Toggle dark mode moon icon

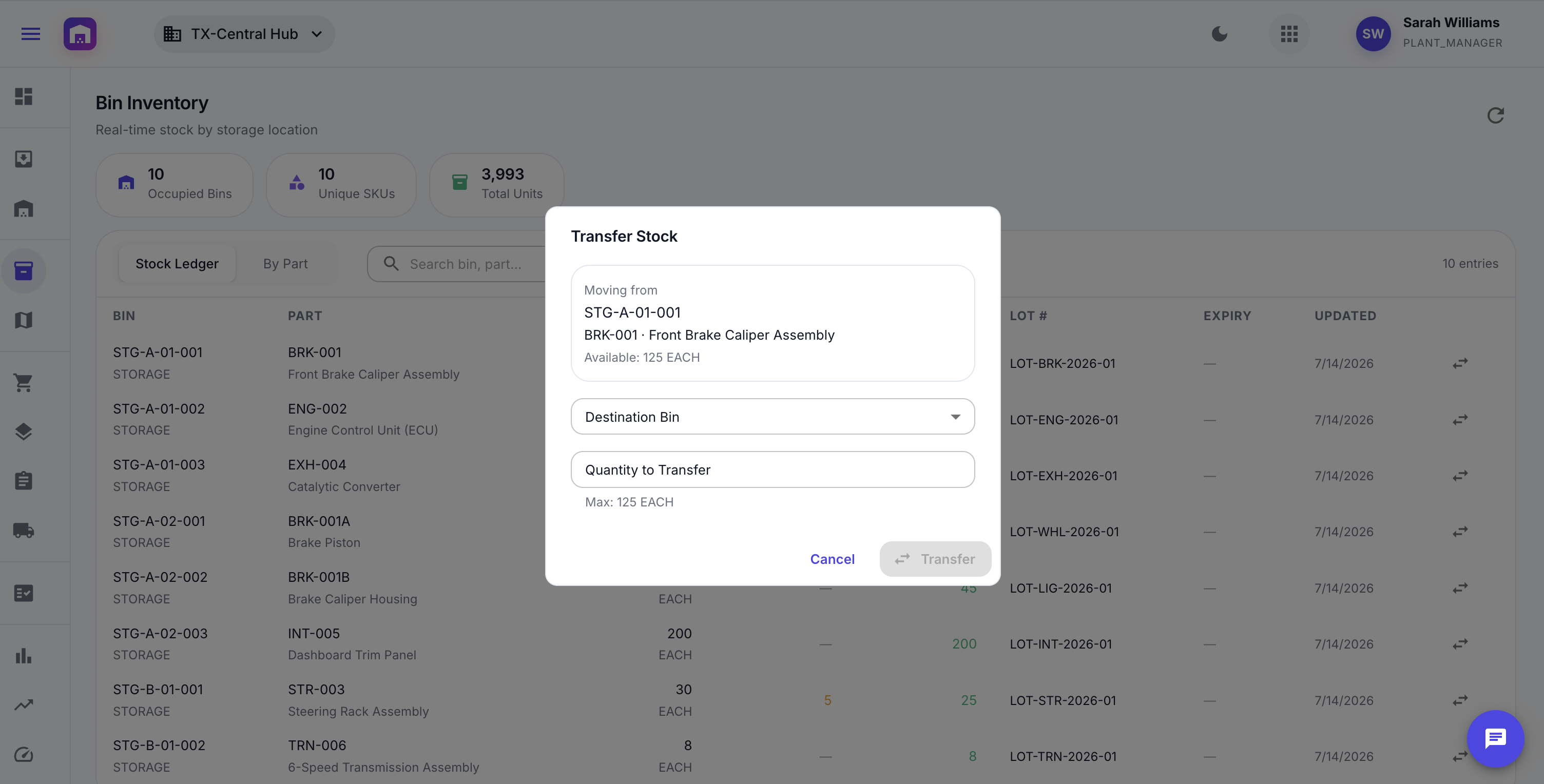[x=1219, y=34]
